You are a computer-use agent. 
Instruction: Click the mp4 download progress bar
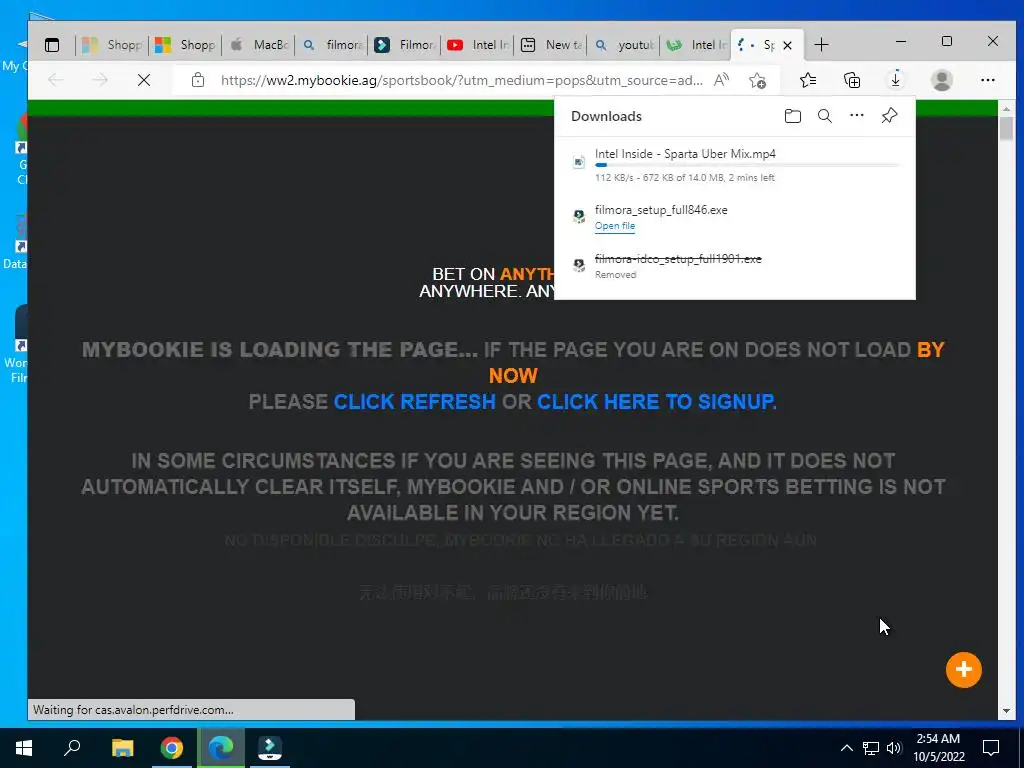pos(746,165)
